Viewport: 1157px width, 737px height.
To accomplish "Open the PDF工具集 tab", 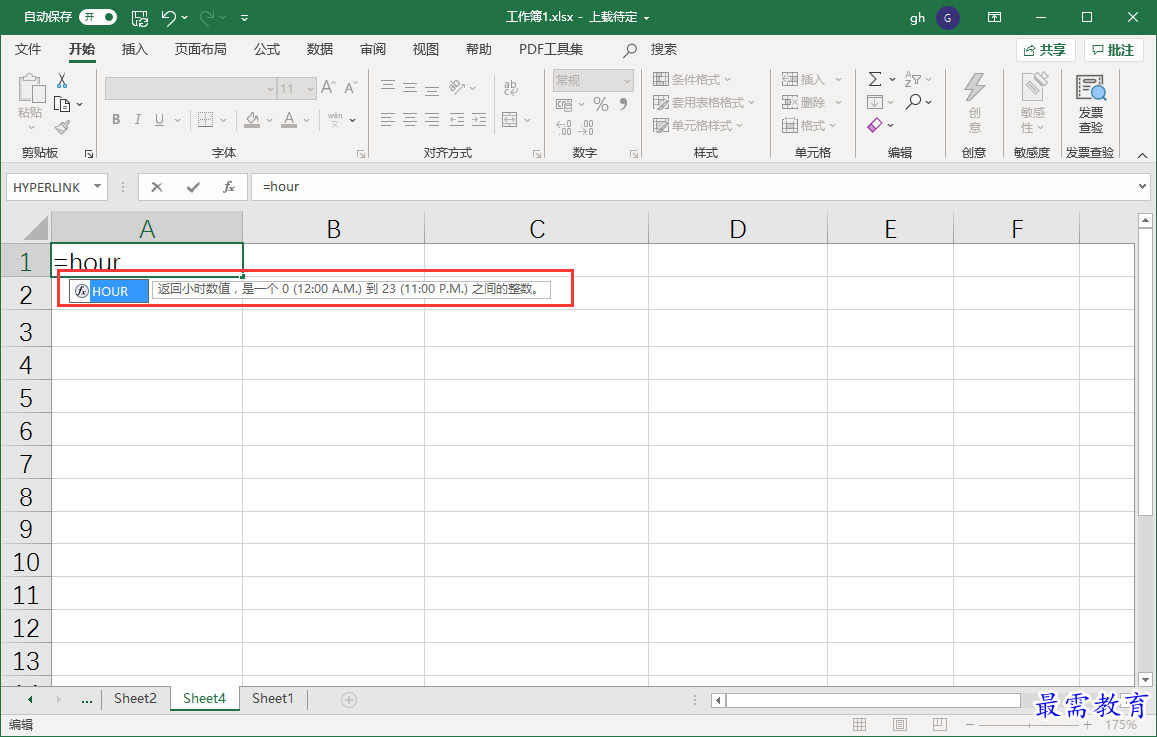I will click(x=550, y=49).
